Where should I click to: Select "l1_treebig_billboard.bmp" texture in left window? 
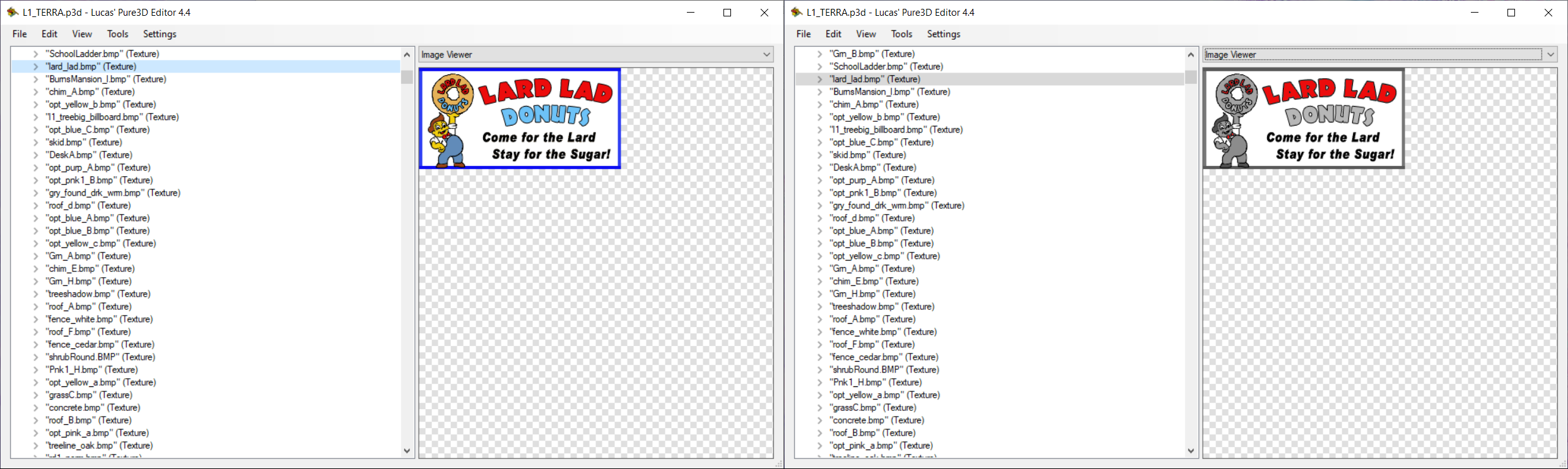pyautogui.click(x=112, y=117)
